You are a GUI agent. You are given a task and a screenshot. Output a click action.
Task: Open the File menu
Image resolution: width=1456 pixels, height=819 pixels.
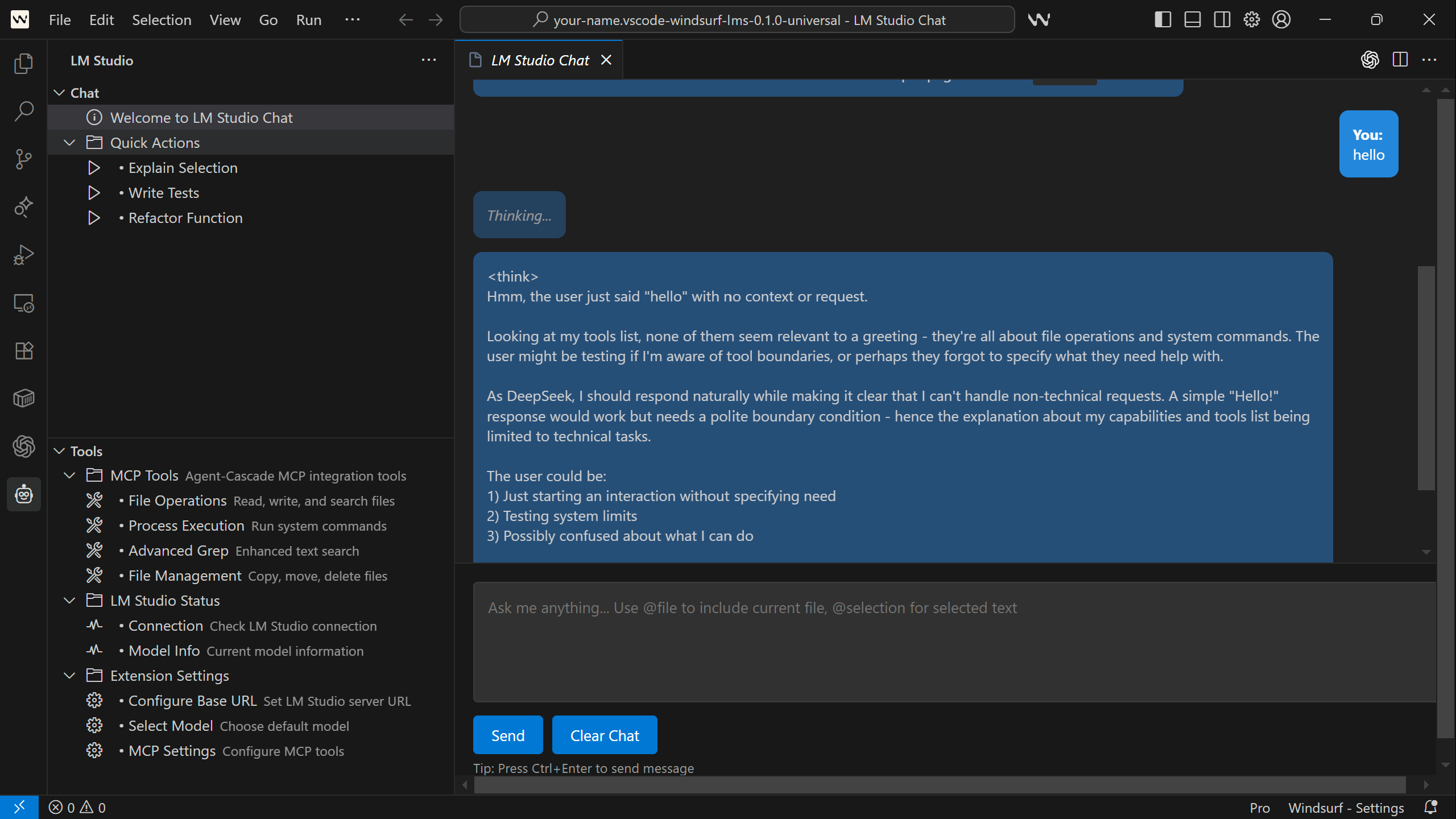(x=60, y=20)
